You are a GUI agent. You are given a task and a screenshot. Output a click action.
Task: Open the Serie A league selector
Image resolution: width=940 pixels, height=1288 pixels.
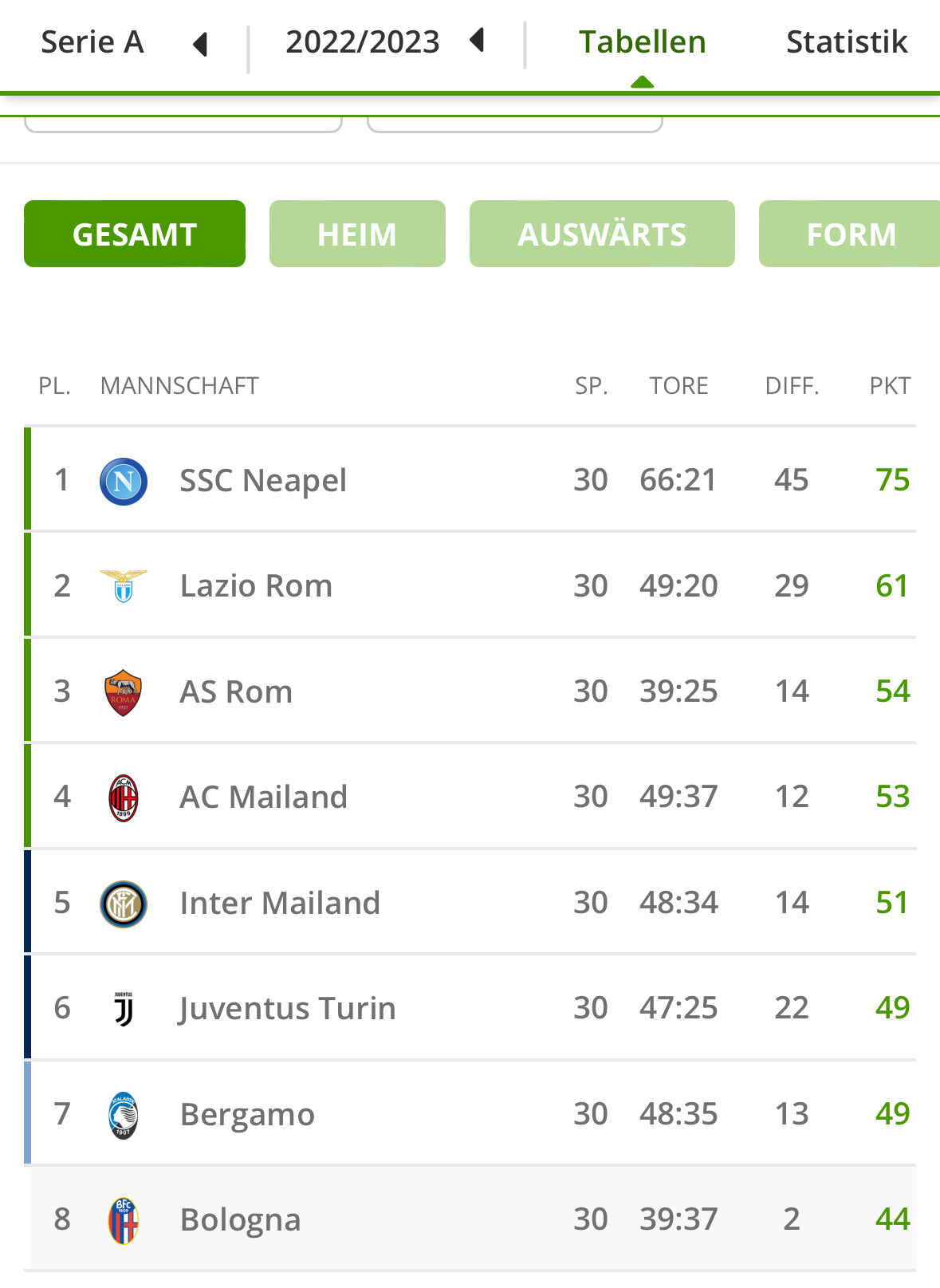92,42
